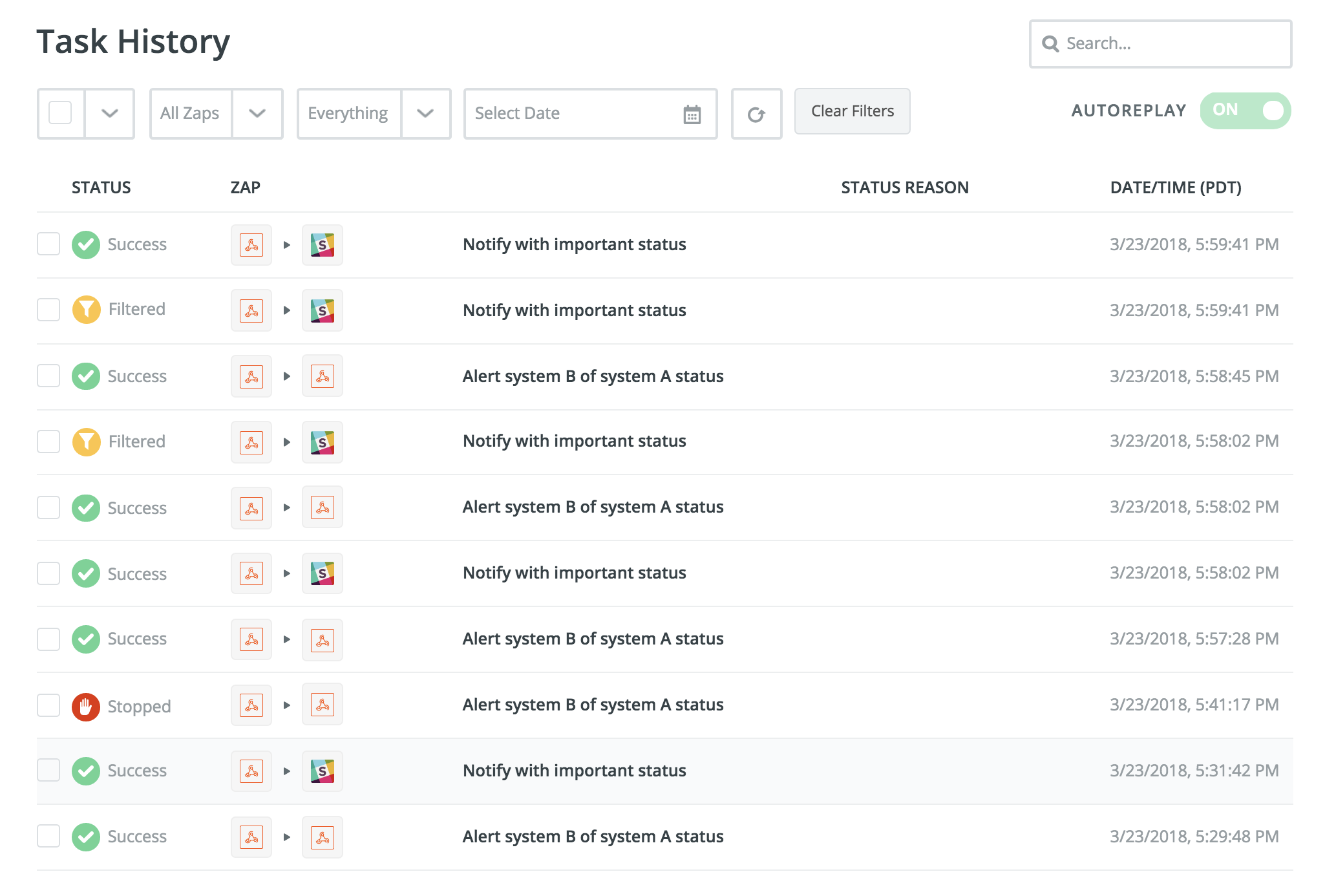Click the Clear Filters button
1325x896 pixels.
pyautogui.click(x=853, y=111)
